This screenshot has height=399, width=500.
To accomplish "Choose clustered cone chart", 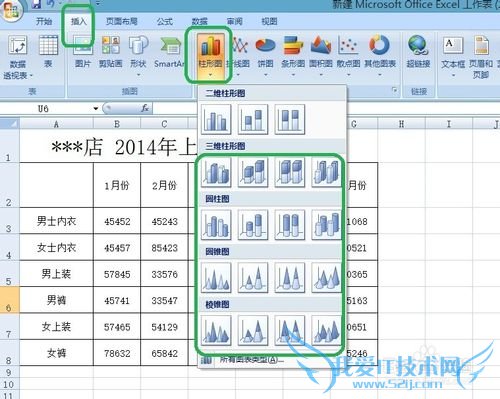I will (216, 277).
